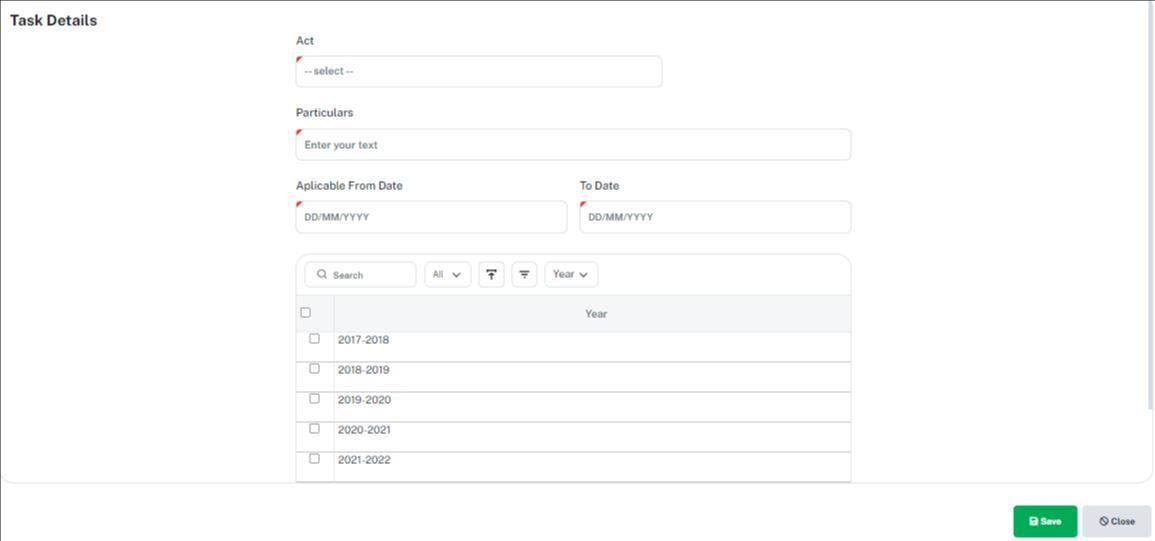Screen dimensions: 1155x541
Task: Mark the 2021-2022 year checkbox
Action: tap(314, 459)
